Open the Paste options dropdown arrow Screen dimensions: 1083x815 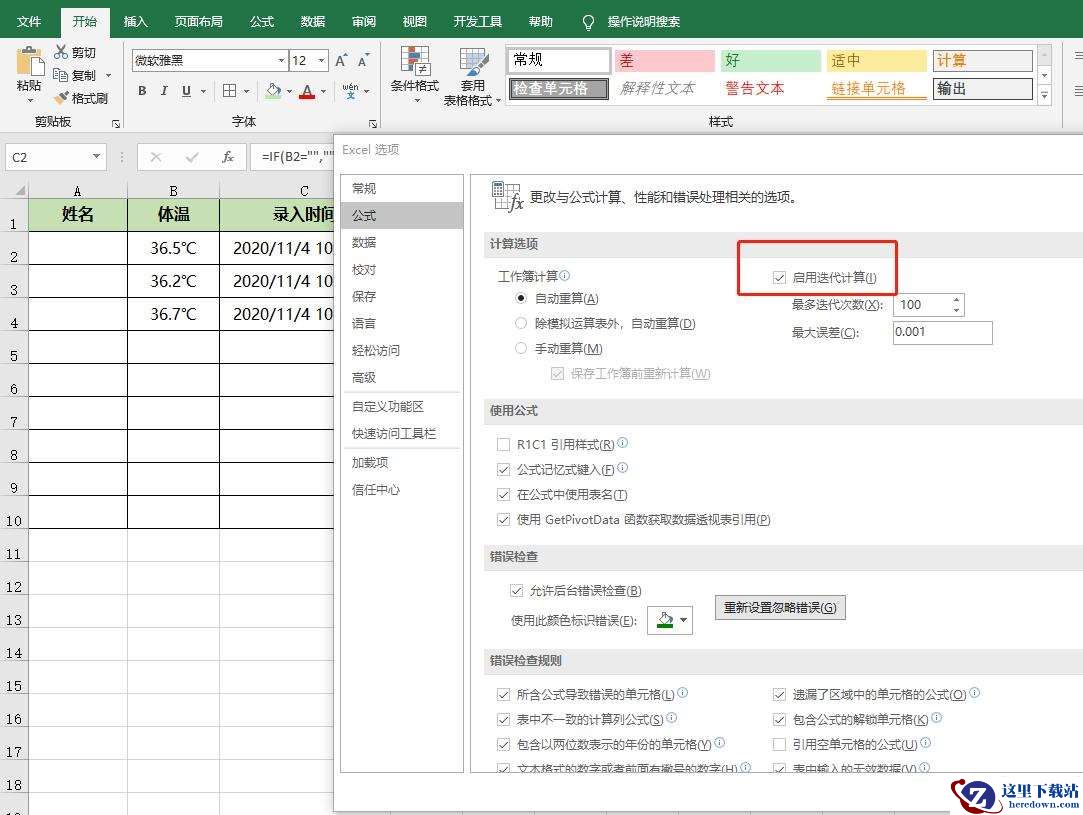[x=30, y=101]
